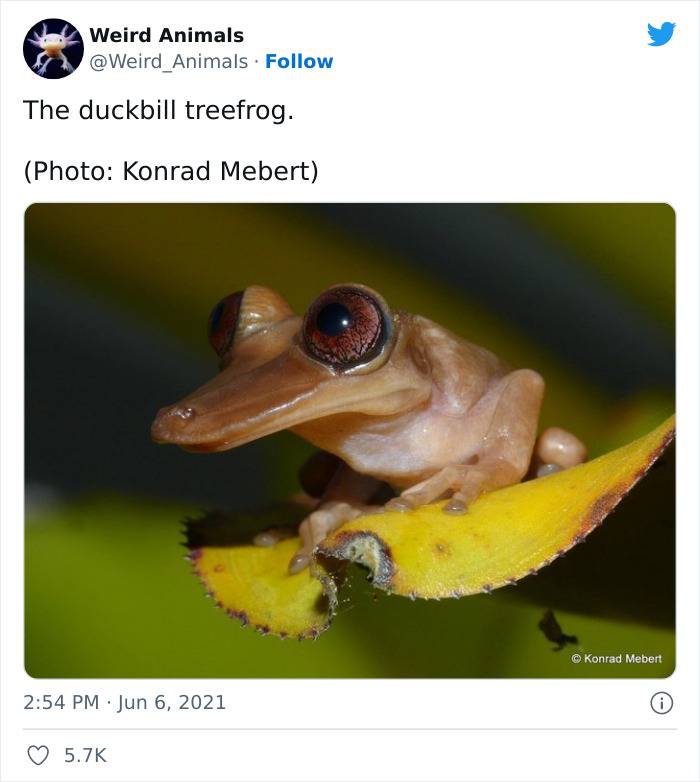700x782 pixels.
Task: Open the 2:54 PM timestamp
Action: [x=61, y=702]
